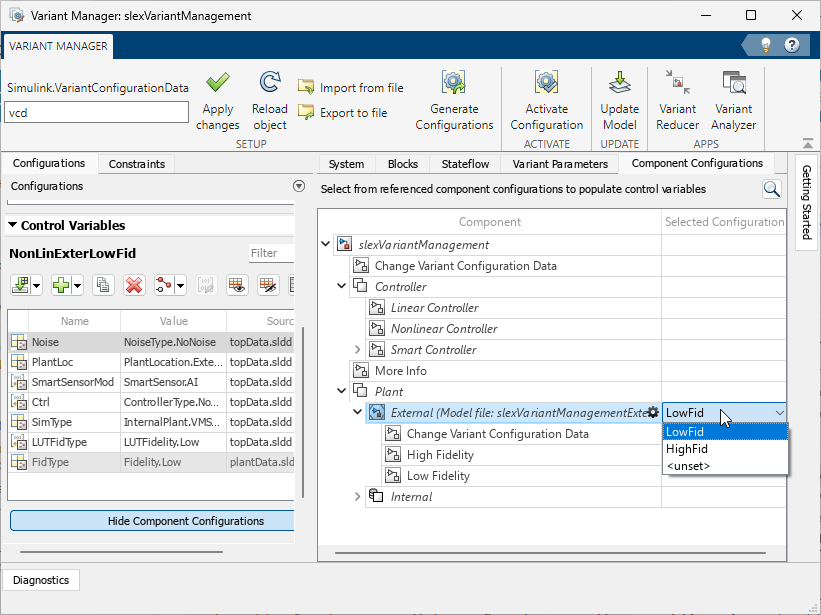Launch the Variant Reducer app
This screenshot has height=615, width=821.
click(x=677, y=84)
